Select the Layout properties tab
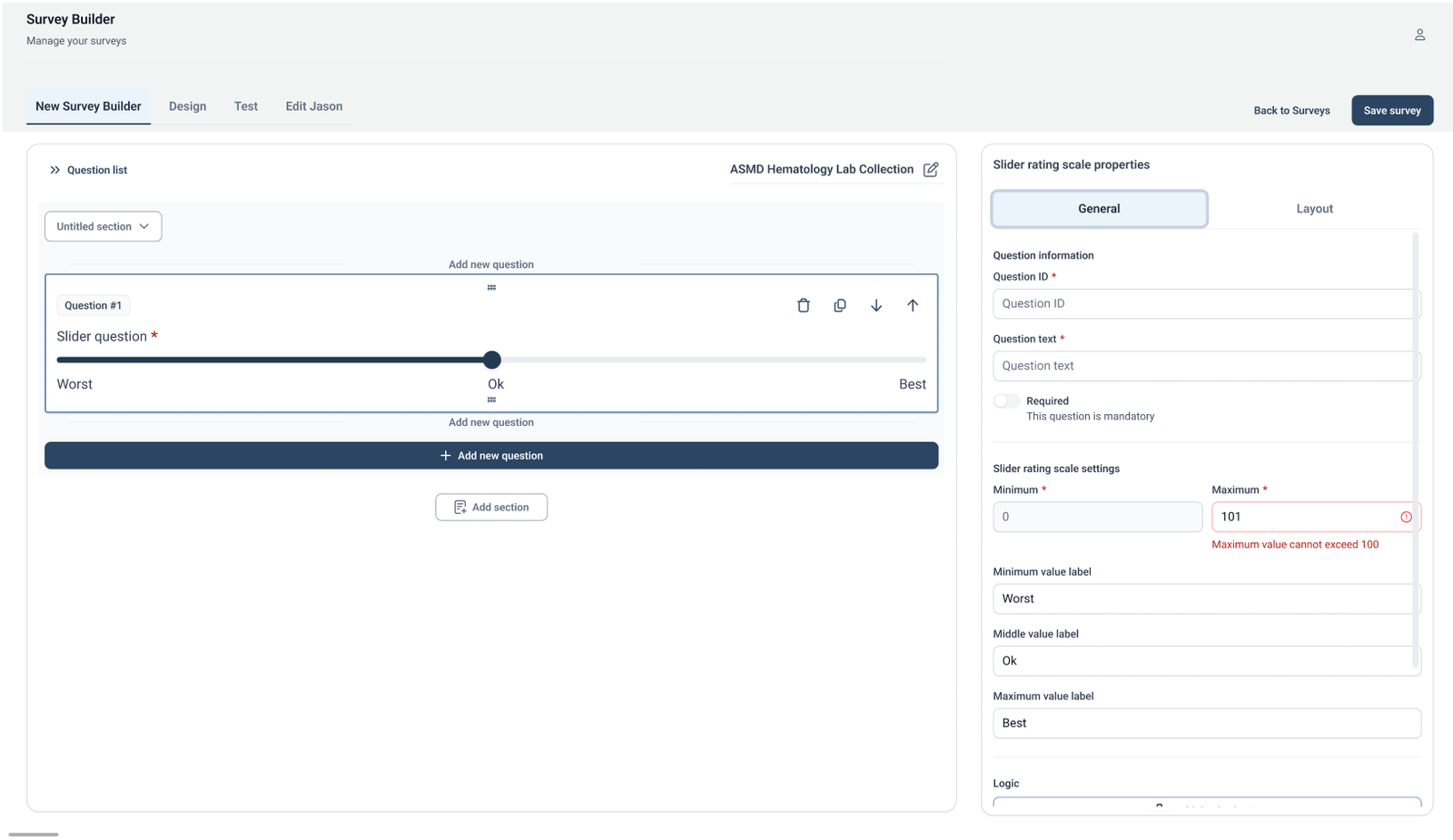The width and height of the screenshot is (1453, 840). [1314, 209]
